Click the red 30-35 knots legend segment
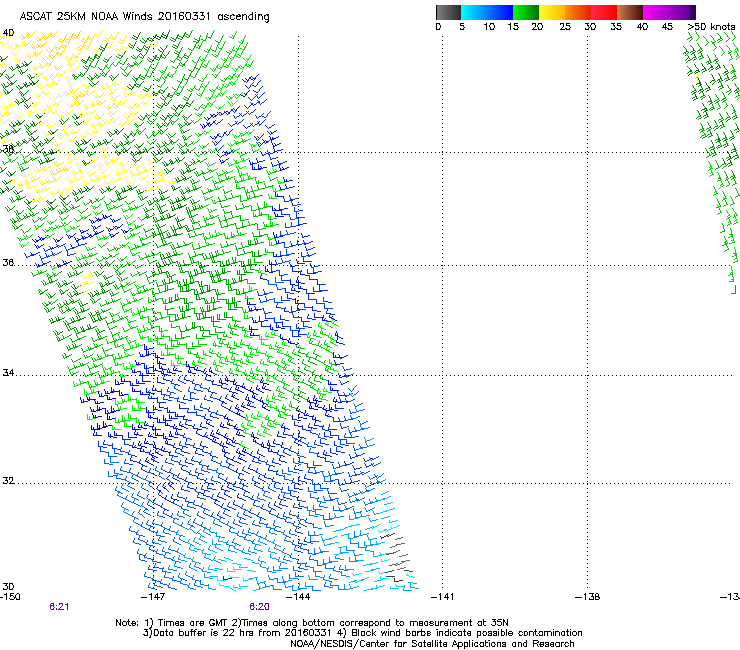 tap(604, 12)
